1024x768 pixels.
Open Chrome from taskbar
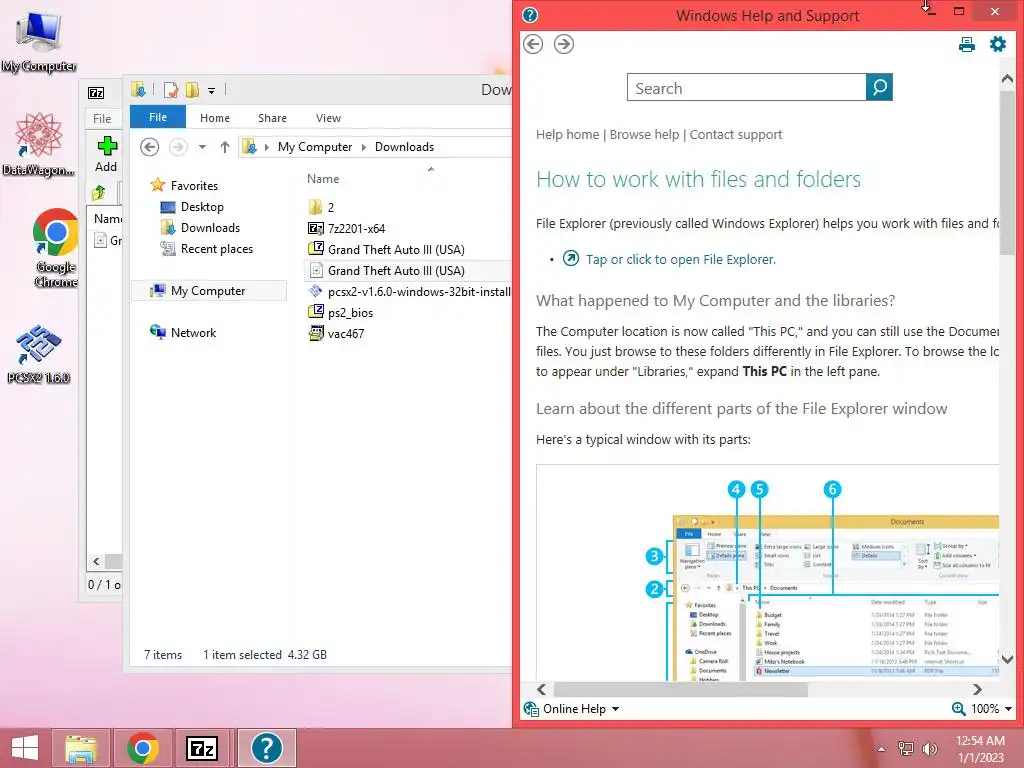(143, 748)
